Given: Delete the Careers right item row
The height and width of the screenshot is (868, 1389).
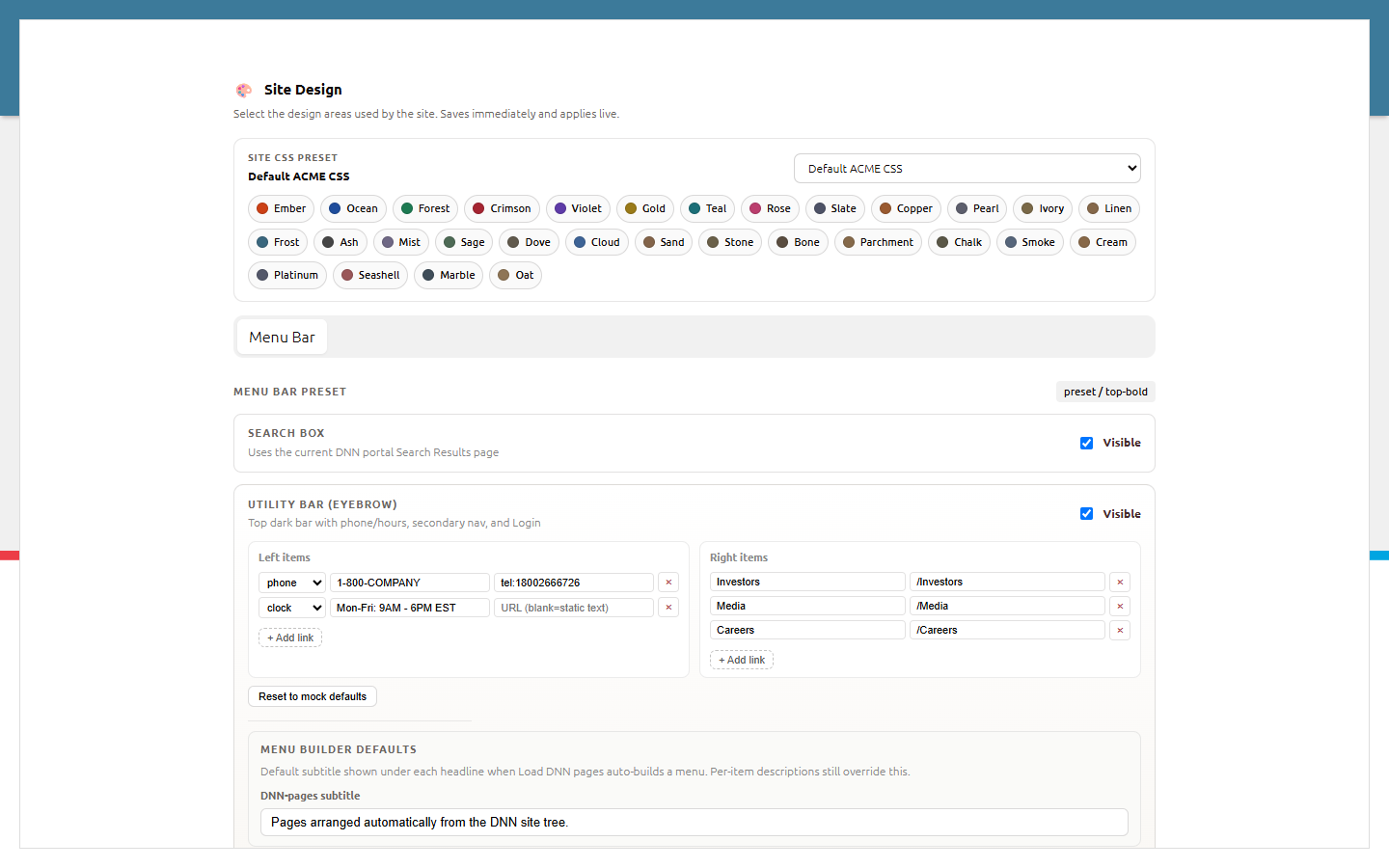Looking at the screenshot, I should (1120, 630).
